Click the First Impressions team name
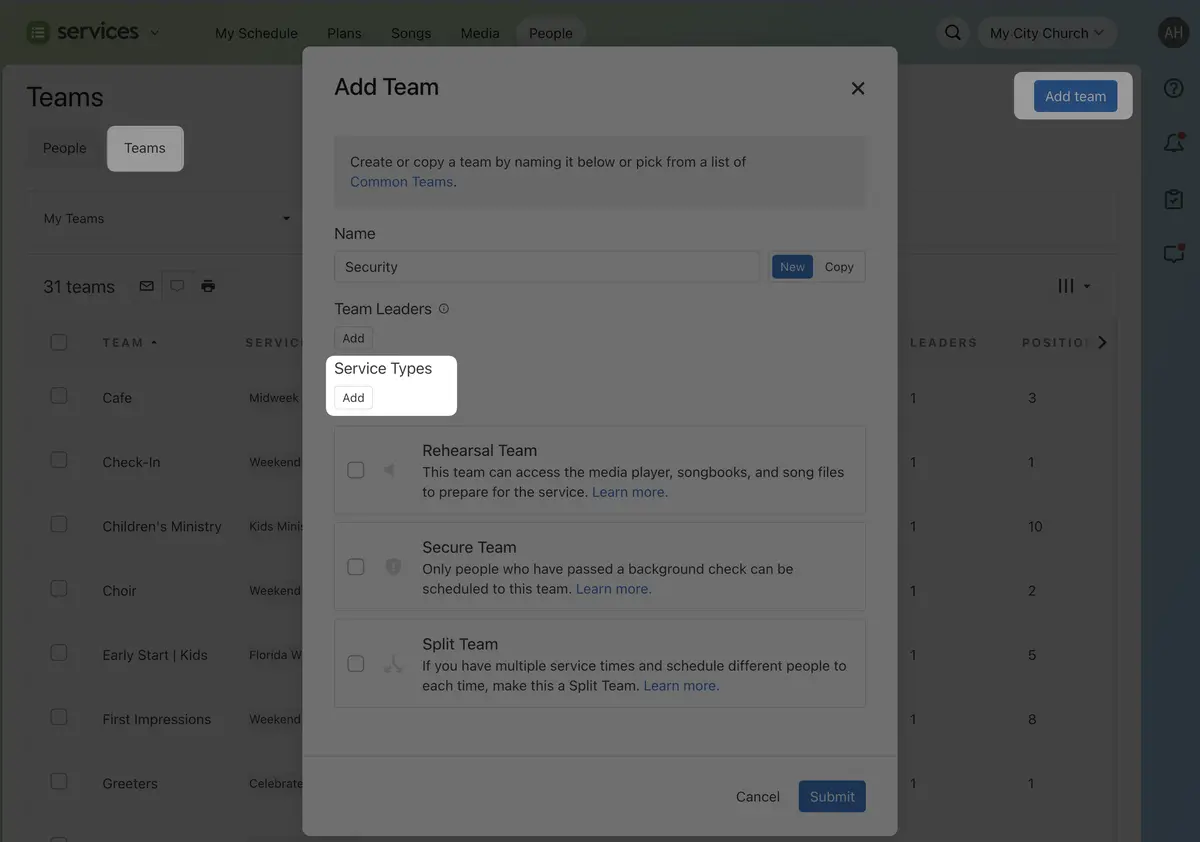Viewport: 1200px width, 842px height. tap(157, 719)
